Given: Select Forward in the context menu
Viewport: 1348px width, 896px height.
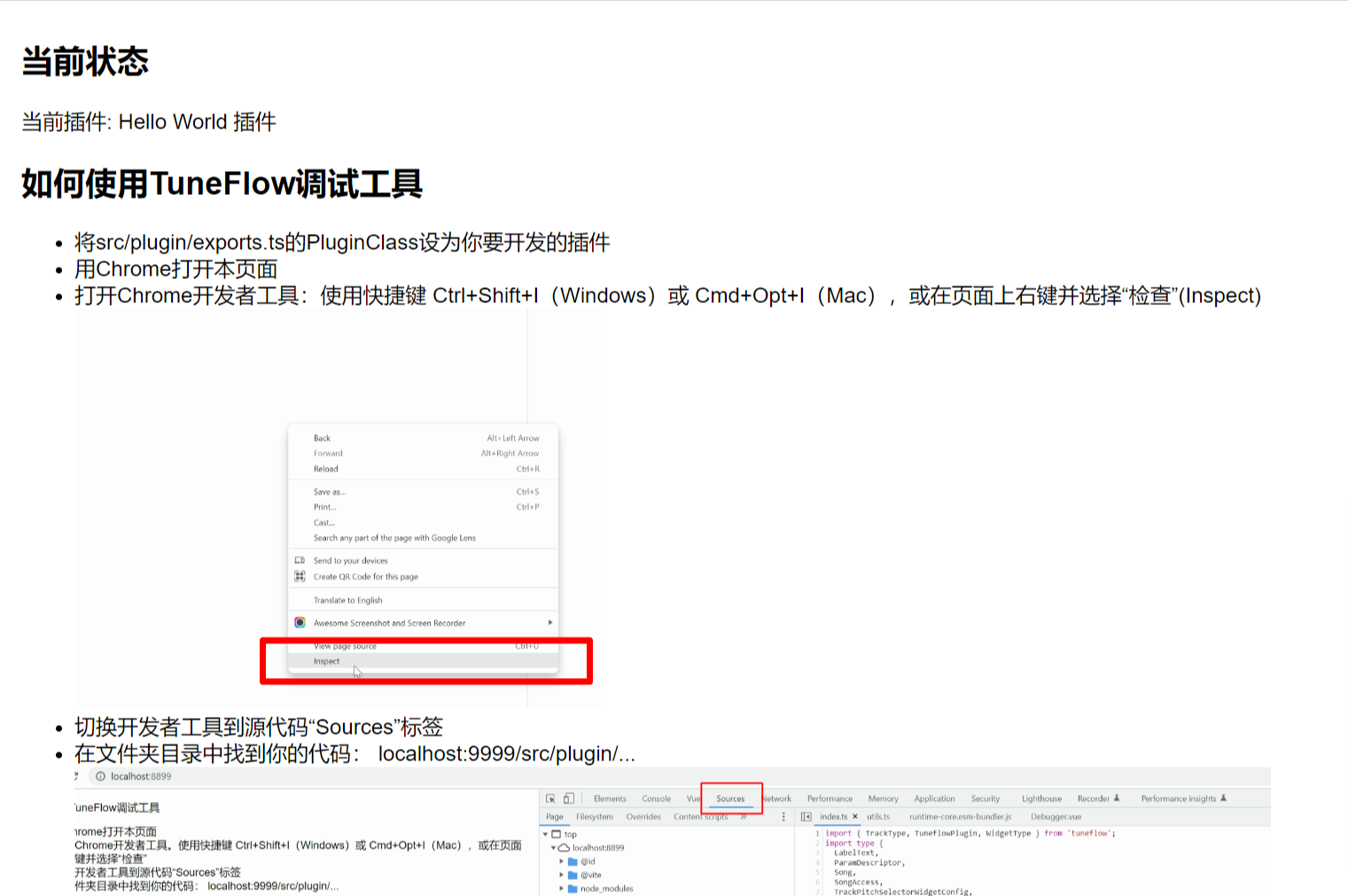Looking at the screenshot, I should click(423, 453).
